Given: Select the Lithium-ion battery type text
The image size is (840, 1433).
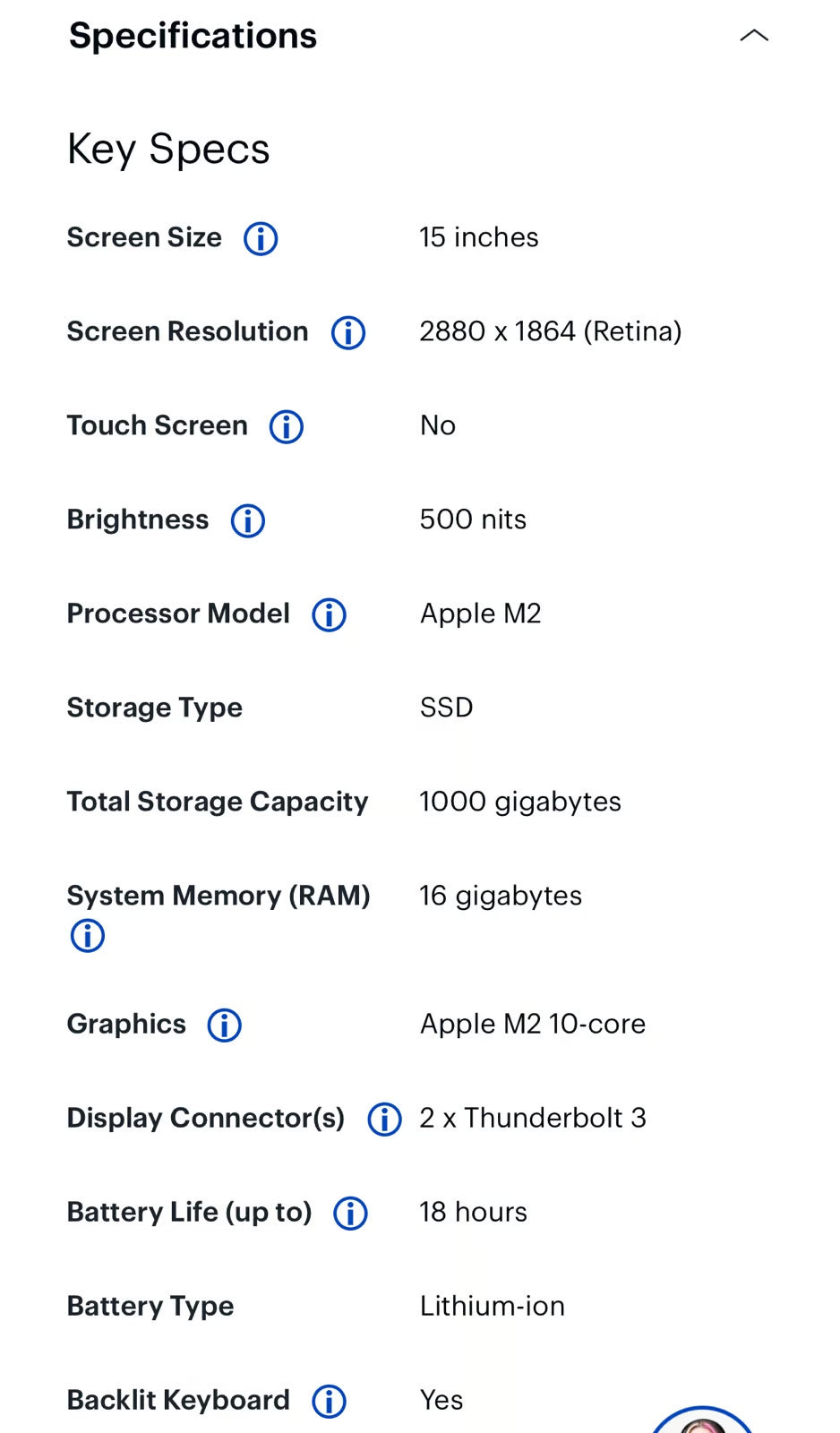Looking at the screenshot, I should tap(492, 1306).
